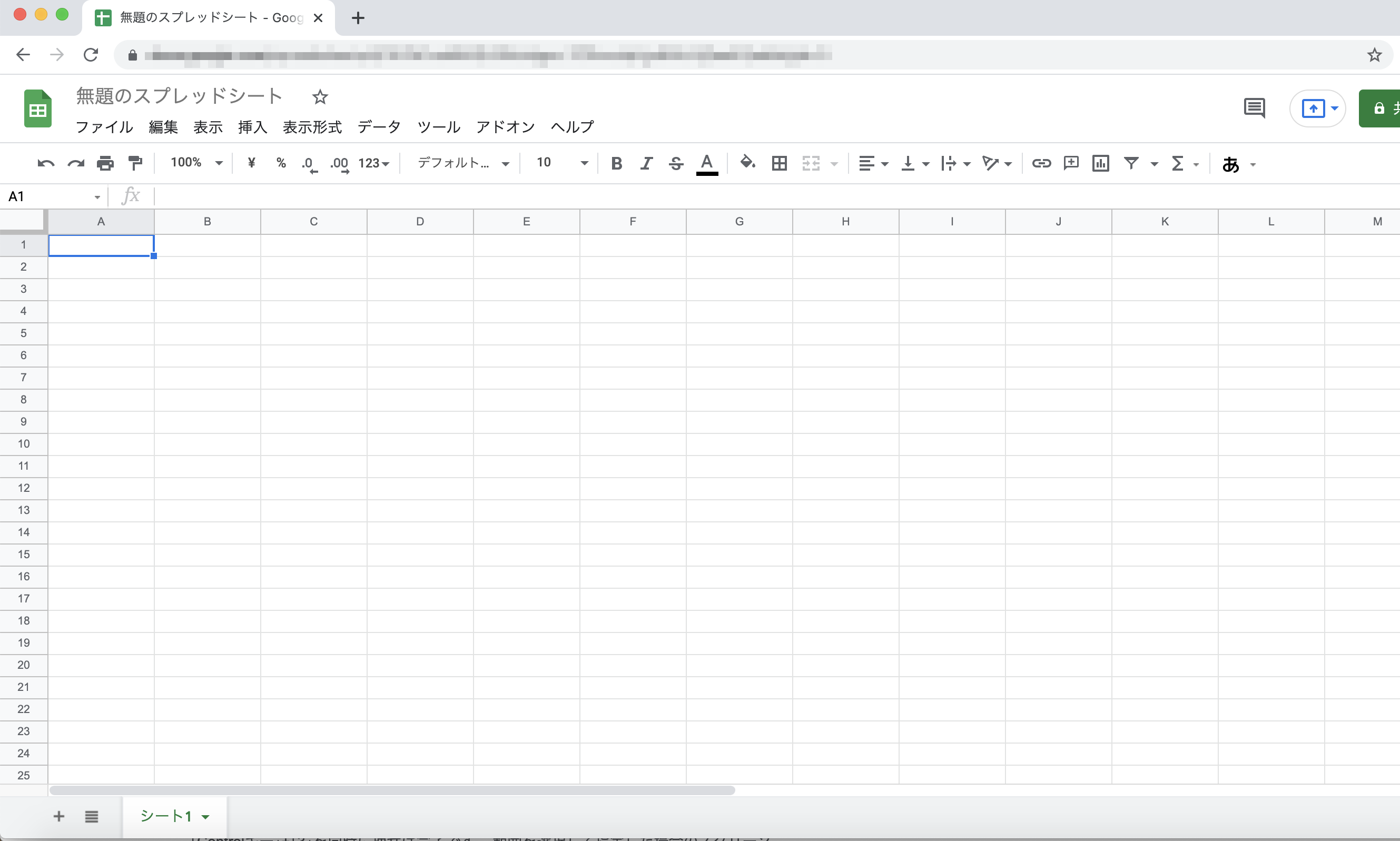This screenshot has width=1400, height=841.
Task: Undo the last action
Action: click(x=45, y=163)
